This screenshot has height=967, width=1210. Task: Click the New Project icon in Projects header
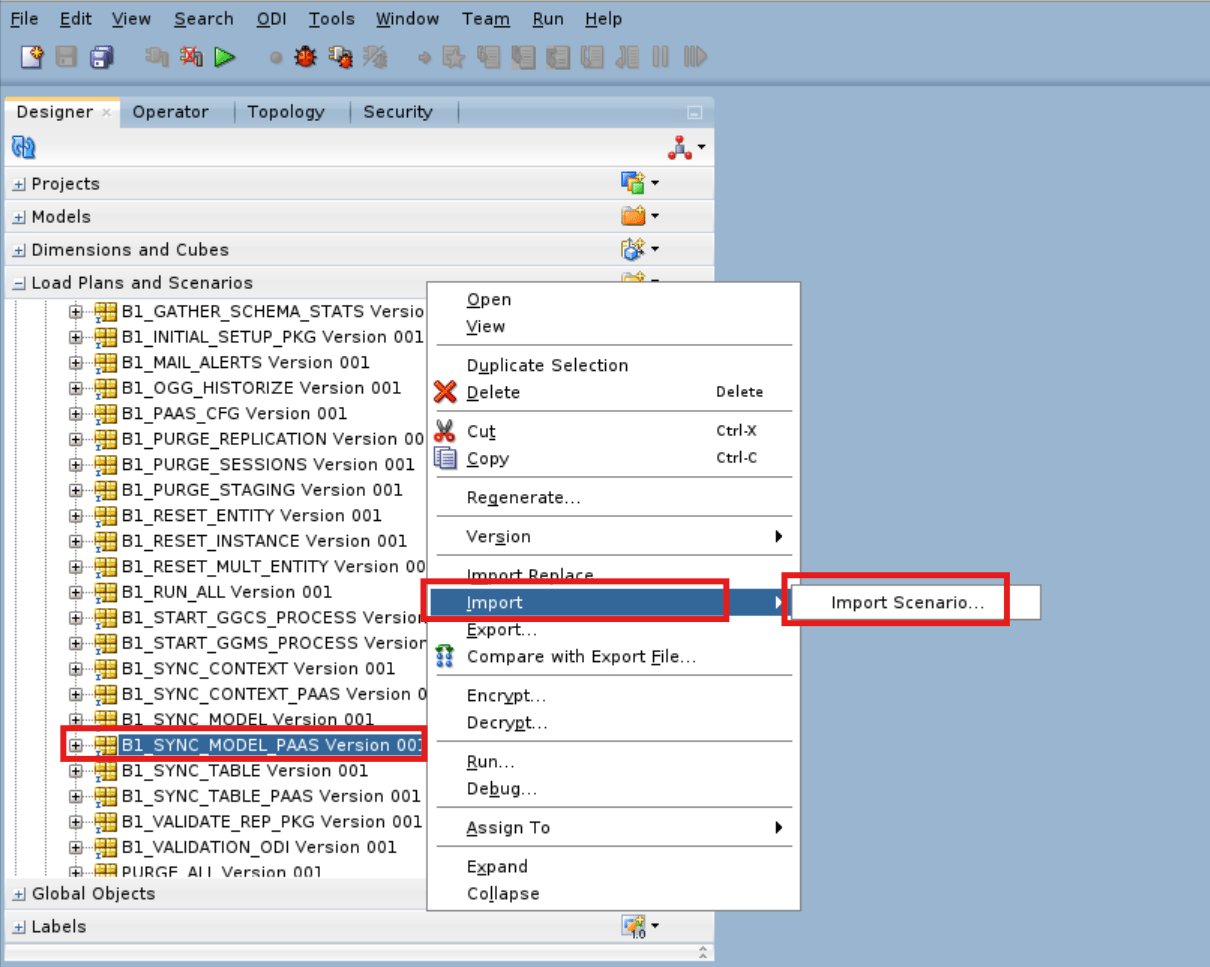pos(632,183)
